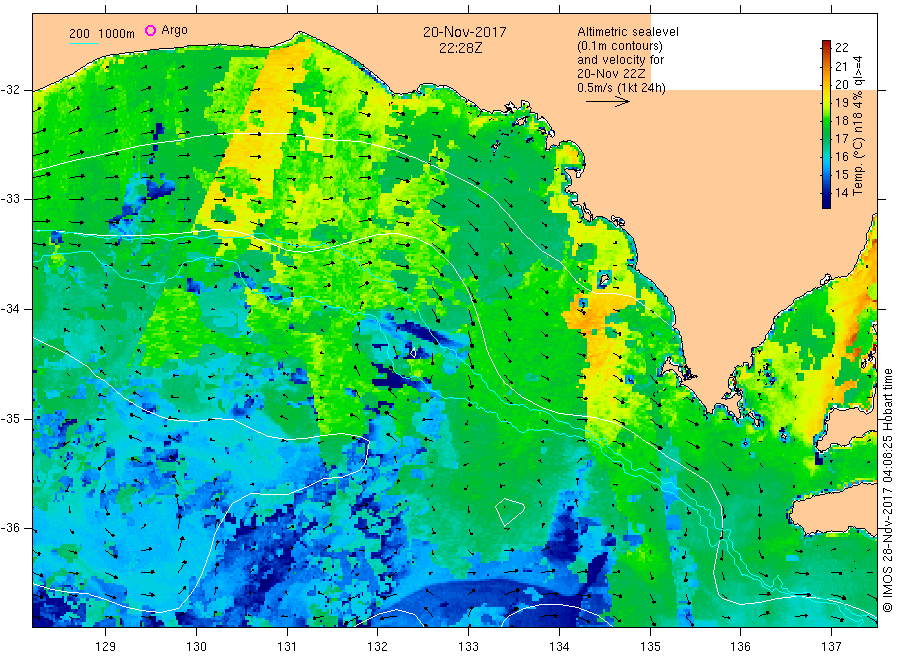Image resolution: width=900 pixels, height=660 pixels.
Task: Click the 136 longitude axis label
Action: click(740, 646)
